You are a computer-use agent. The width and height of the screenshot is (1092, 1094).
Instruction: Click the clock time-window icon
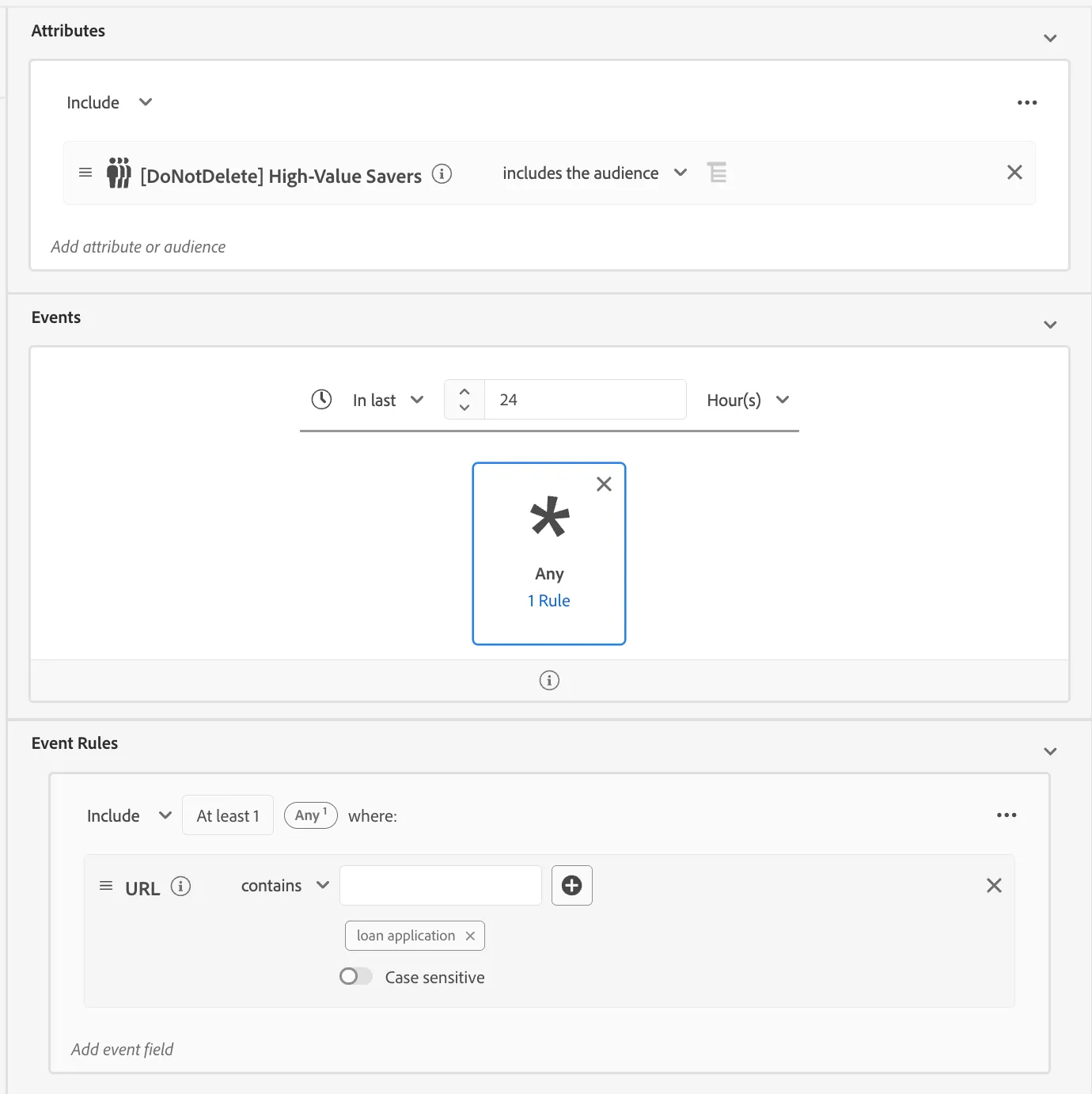321,399
